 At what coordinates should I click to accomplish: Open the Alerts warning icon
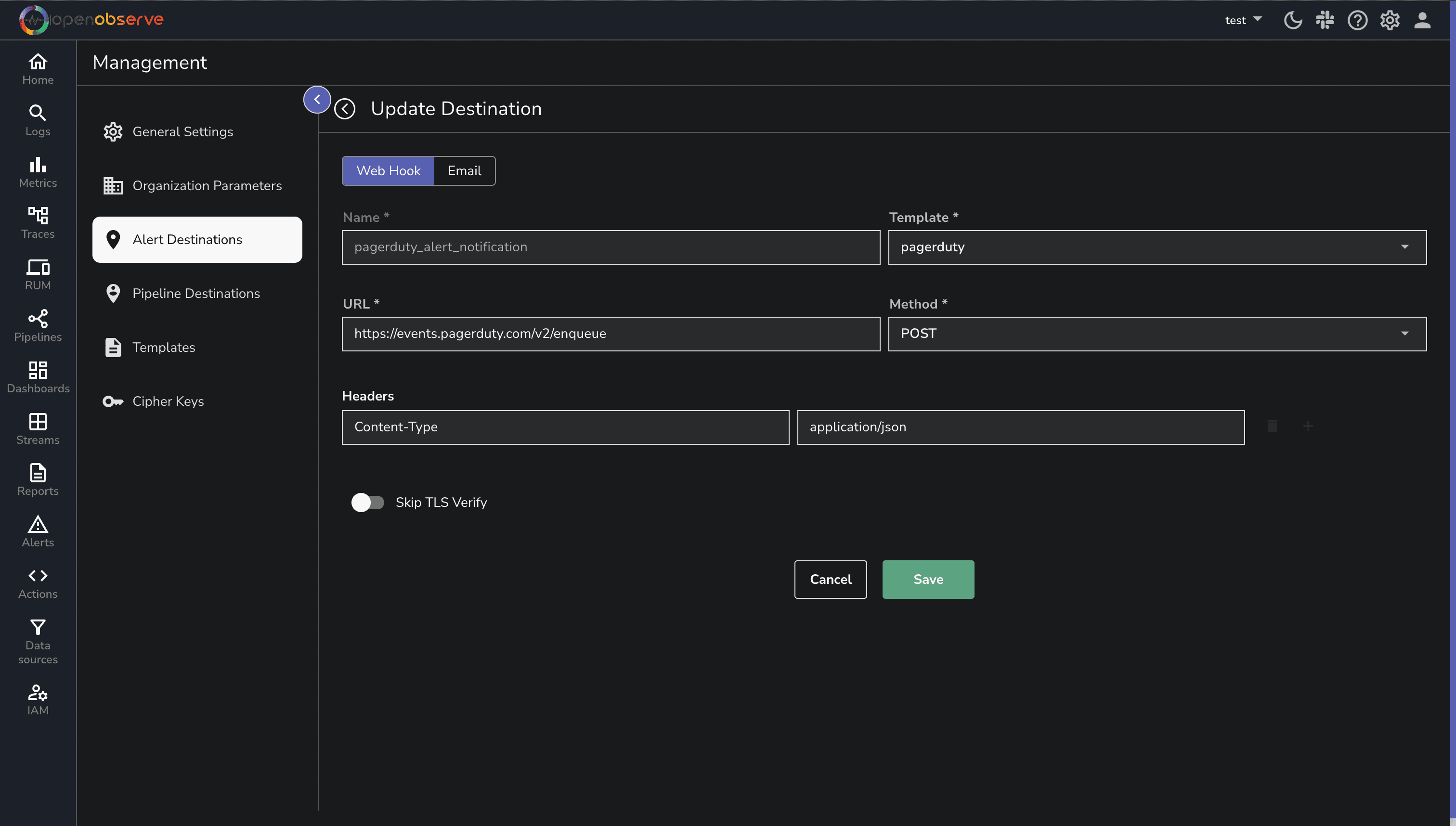38,524
